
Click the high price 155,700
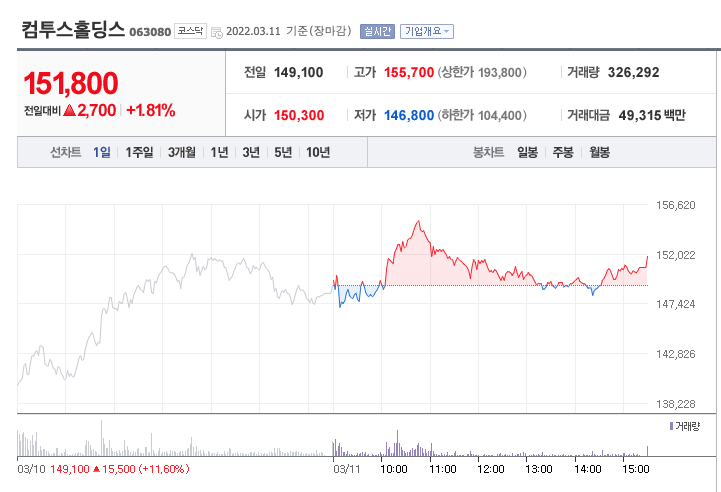[409, 72]
